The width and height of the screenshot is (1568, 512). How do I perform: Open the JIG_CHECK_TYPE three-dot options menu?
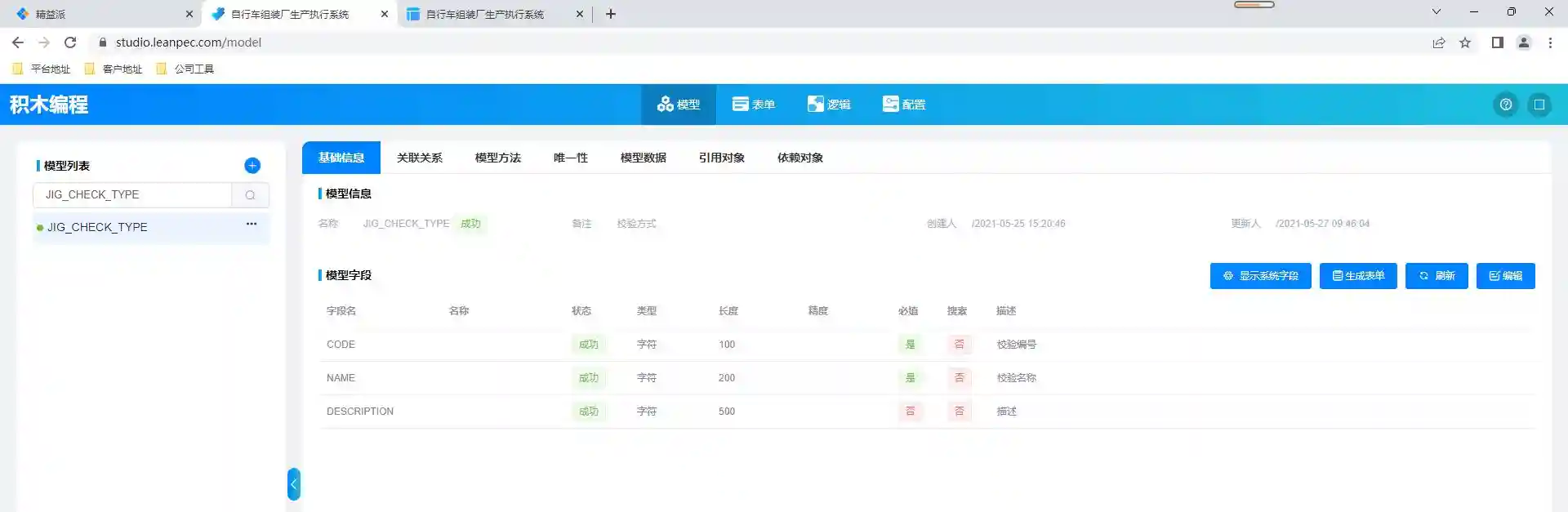[x=252, y=224]
